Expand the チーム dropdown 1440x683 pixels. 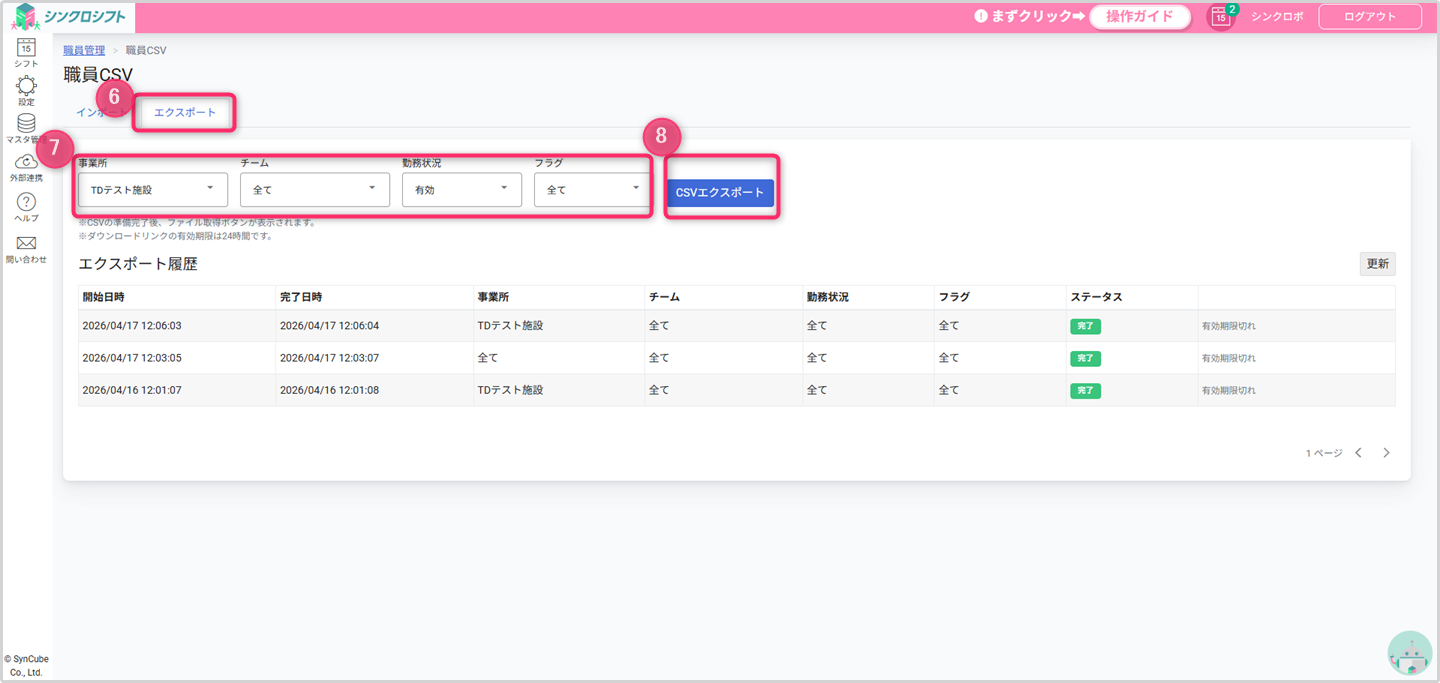(315, 189)
